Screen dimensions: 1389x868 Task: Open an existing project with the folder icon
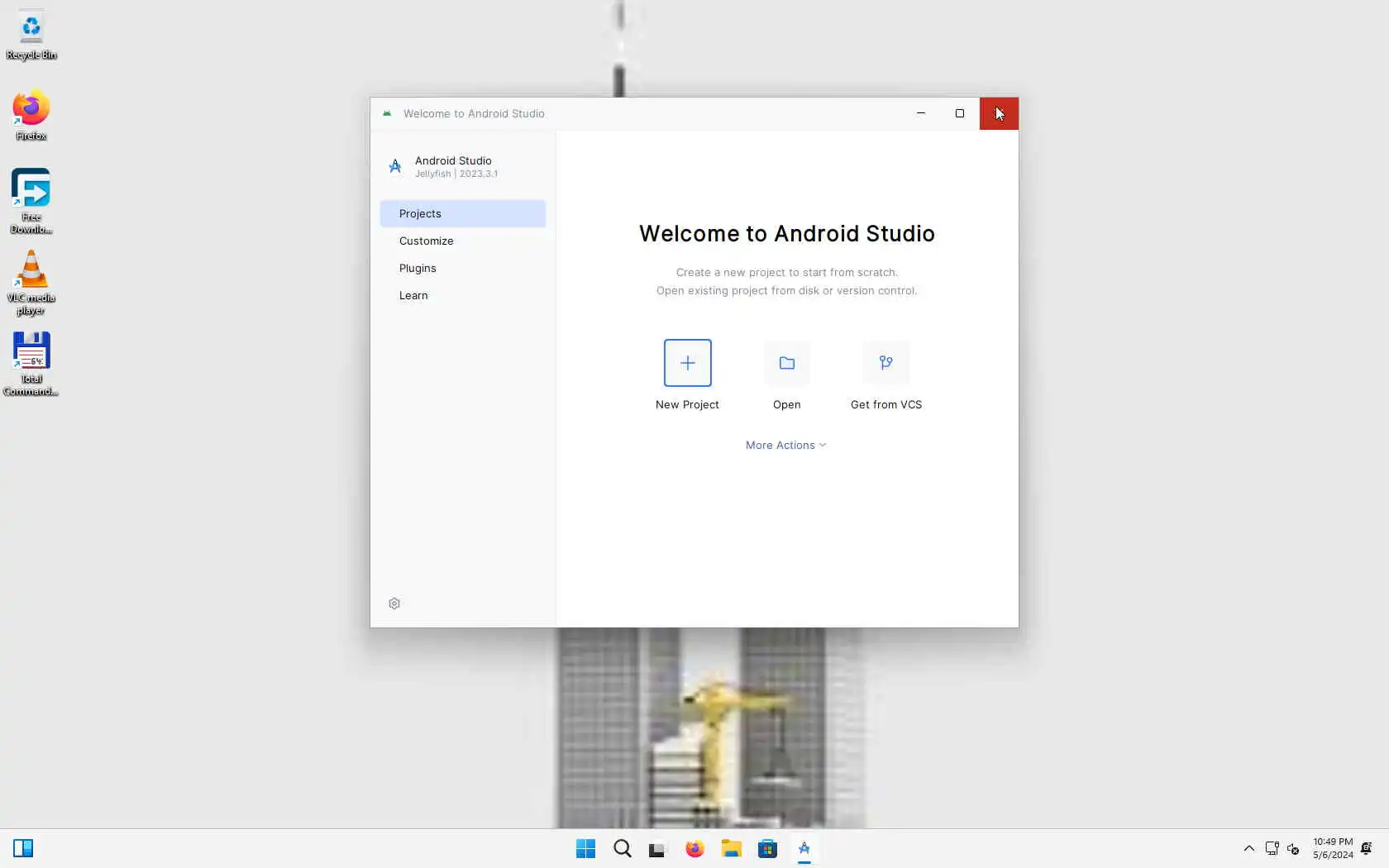786,363
